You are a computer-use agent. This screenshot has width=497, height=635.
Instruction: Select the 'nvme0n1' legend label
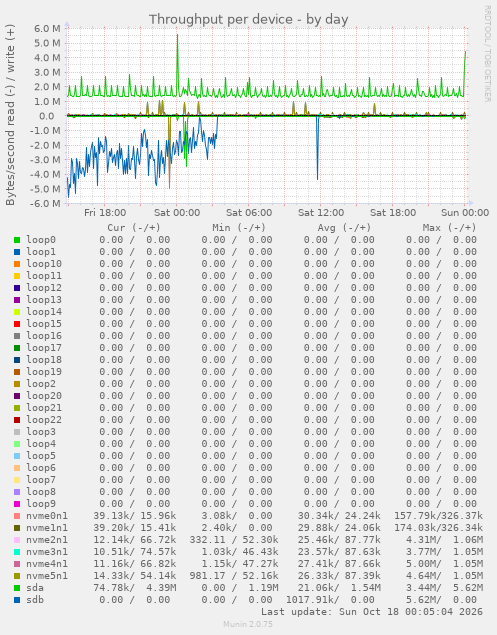tap(47, 516)
